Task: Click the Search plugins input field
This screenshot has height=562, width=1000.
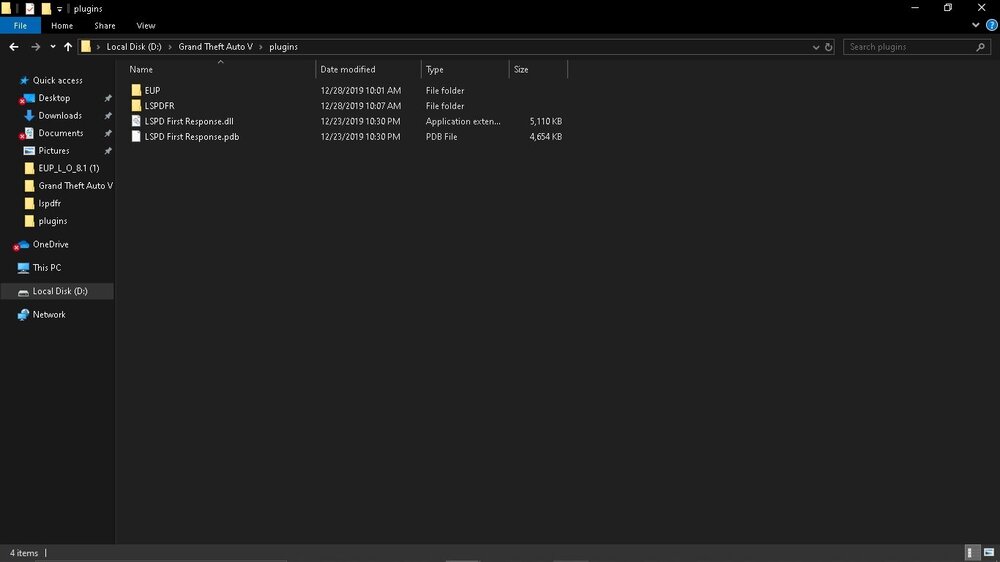Action: (x=911, y=47)
